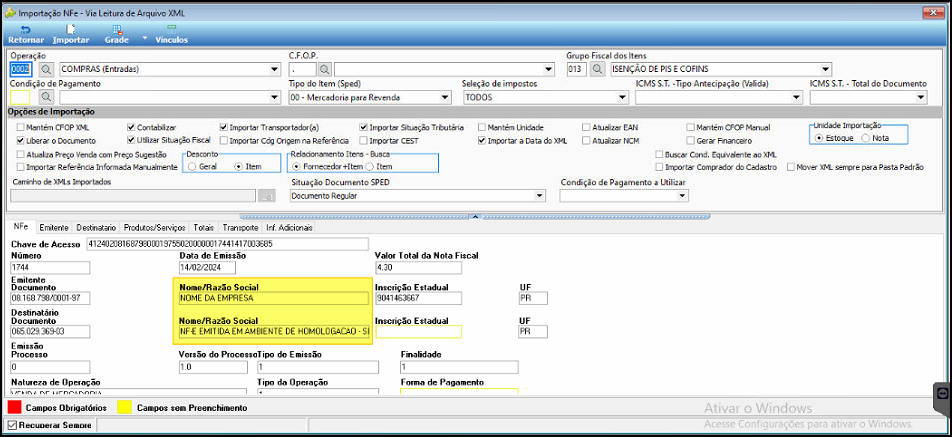This screenshot has height=437, width=952.
Task: Select Item under Desconto
Action: click(x=237, y=166)
